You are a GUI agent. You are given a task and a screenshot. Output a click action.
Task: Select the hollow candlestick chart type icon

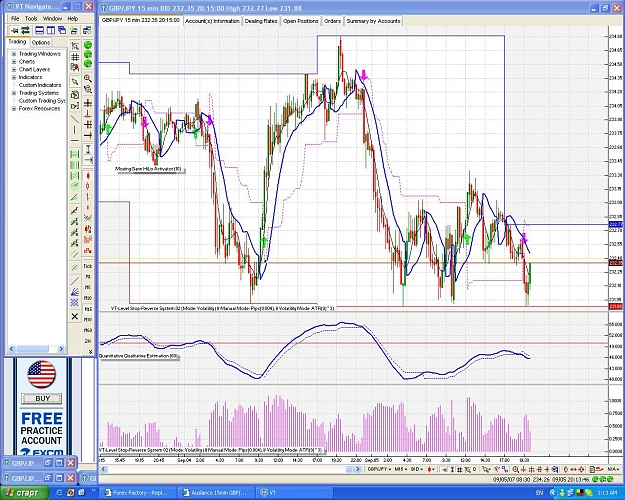[88, 186]
